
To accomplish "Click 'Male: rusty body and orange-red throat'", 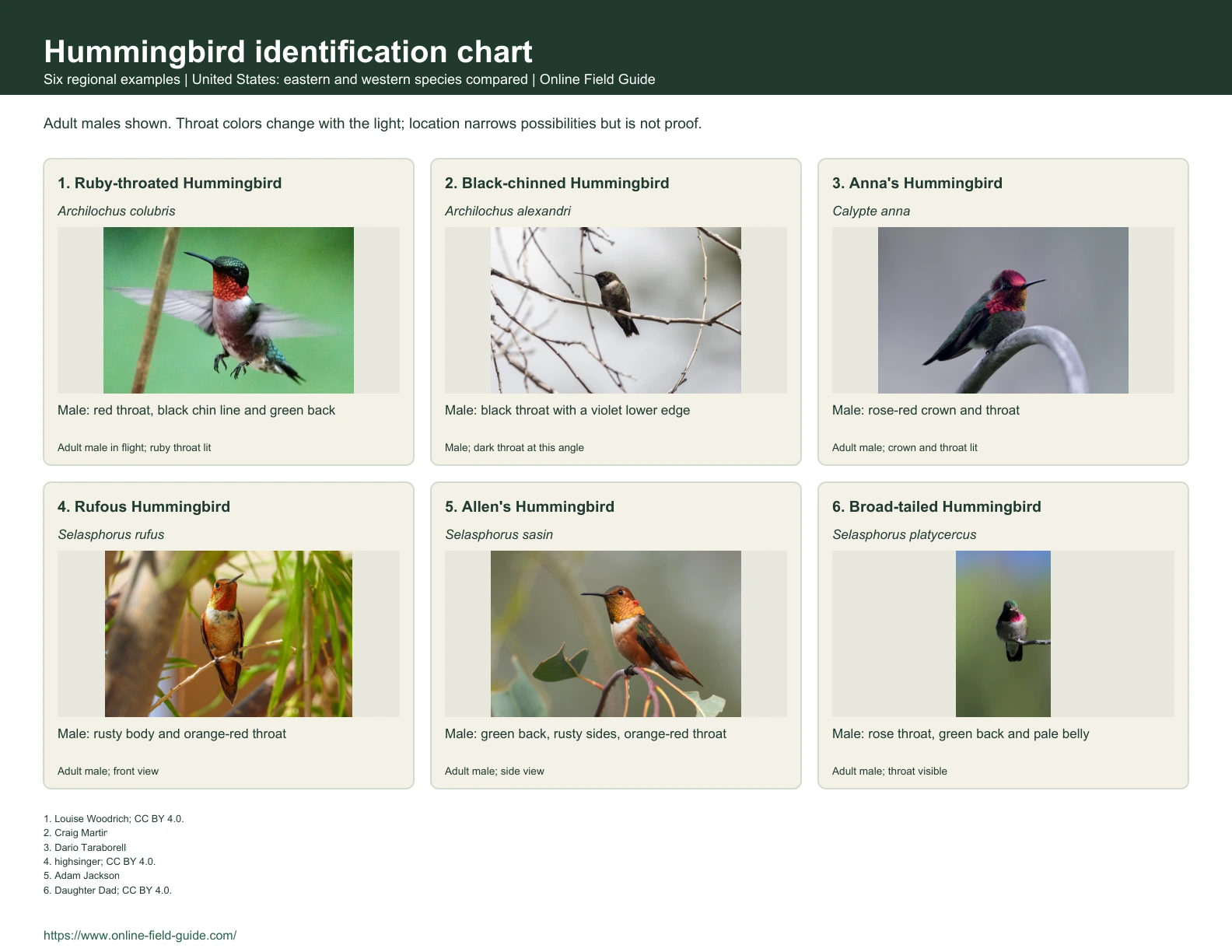I will point(172,733).
